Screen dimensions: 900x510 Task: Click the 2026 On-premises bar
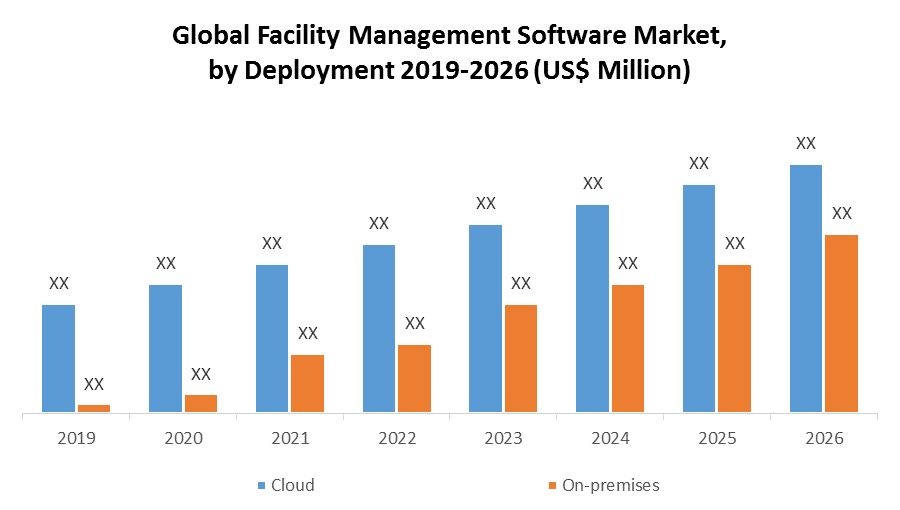[x=841, y=323]
